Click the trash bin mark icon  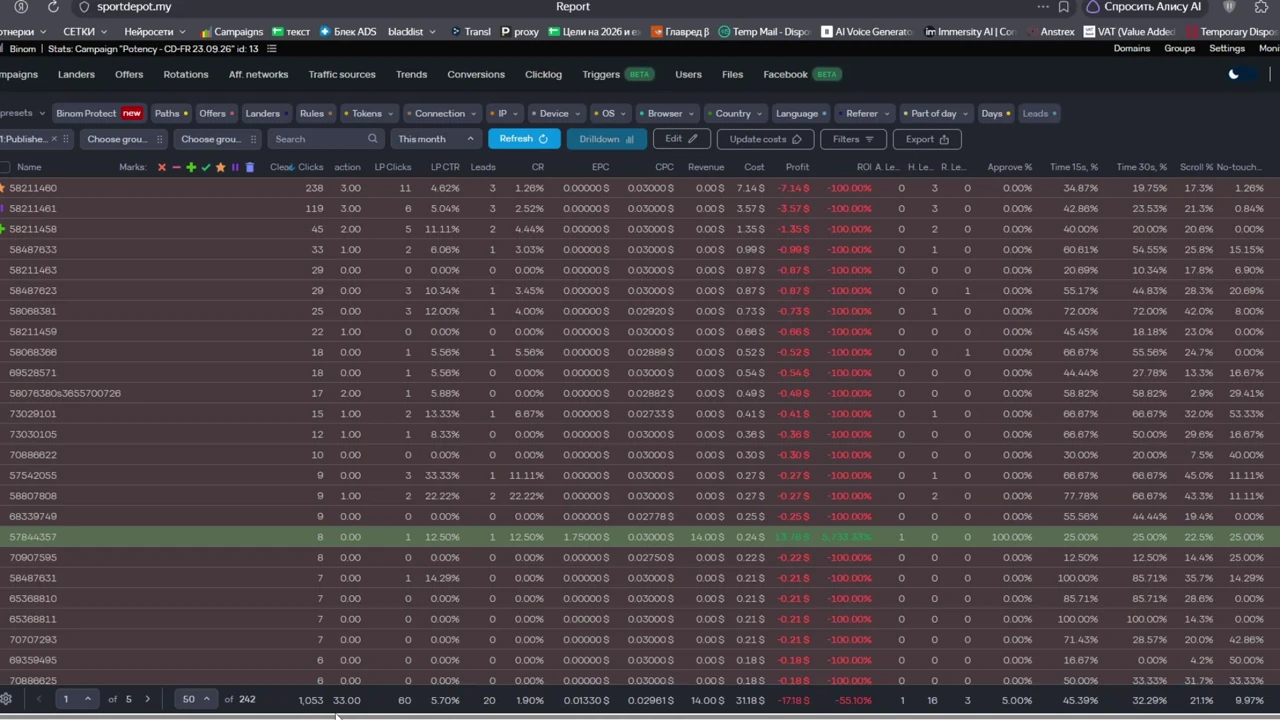pyautogui.click(x=250, y=167)
